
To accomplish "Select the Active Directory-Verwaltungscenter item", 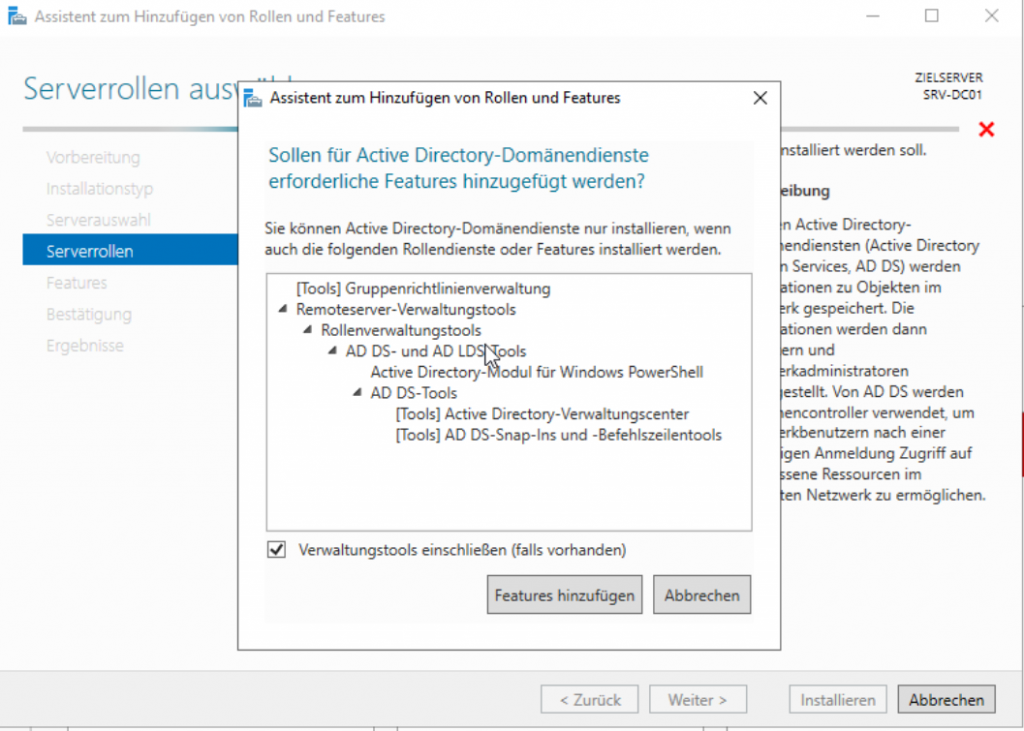I will [x=542, y=414].
